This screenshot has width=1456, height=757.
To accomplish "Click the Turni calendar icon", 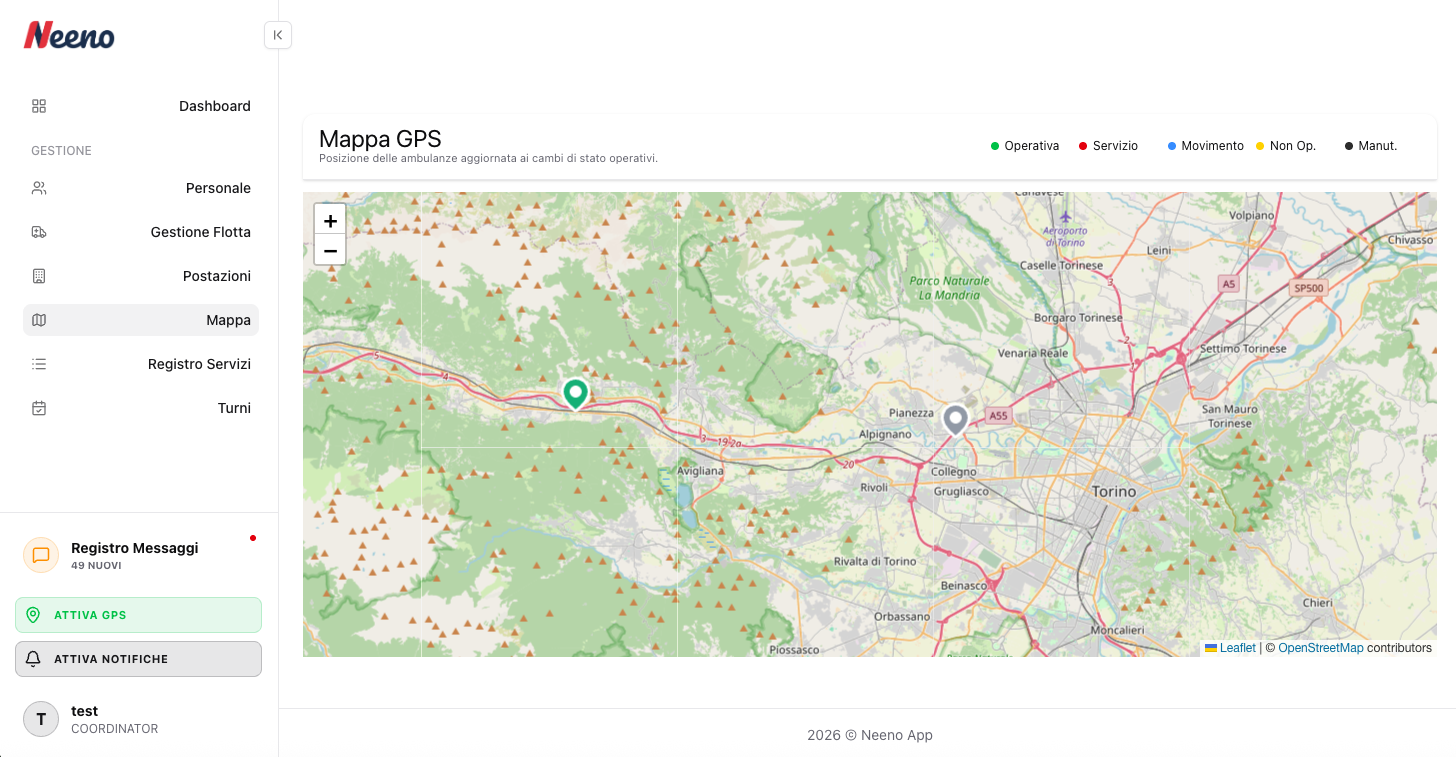I will click(x=39, y=408).
